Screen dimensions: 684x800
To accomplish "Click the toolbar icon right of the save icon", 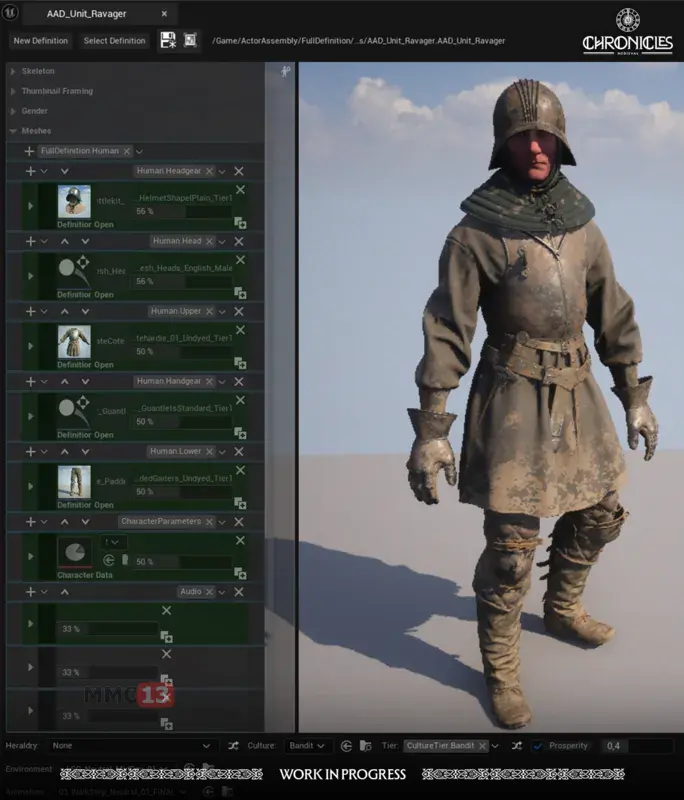I will pos(191,41).
